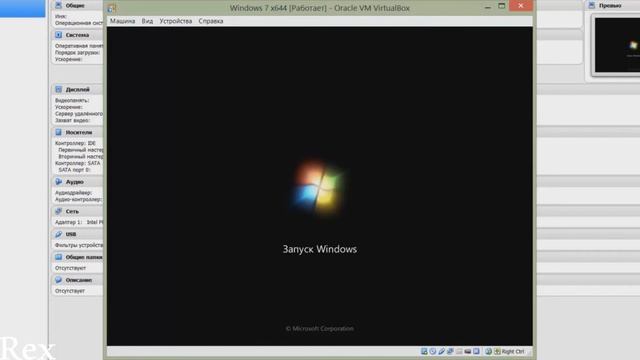Click the SATA порт 0 row

point(74,170)
